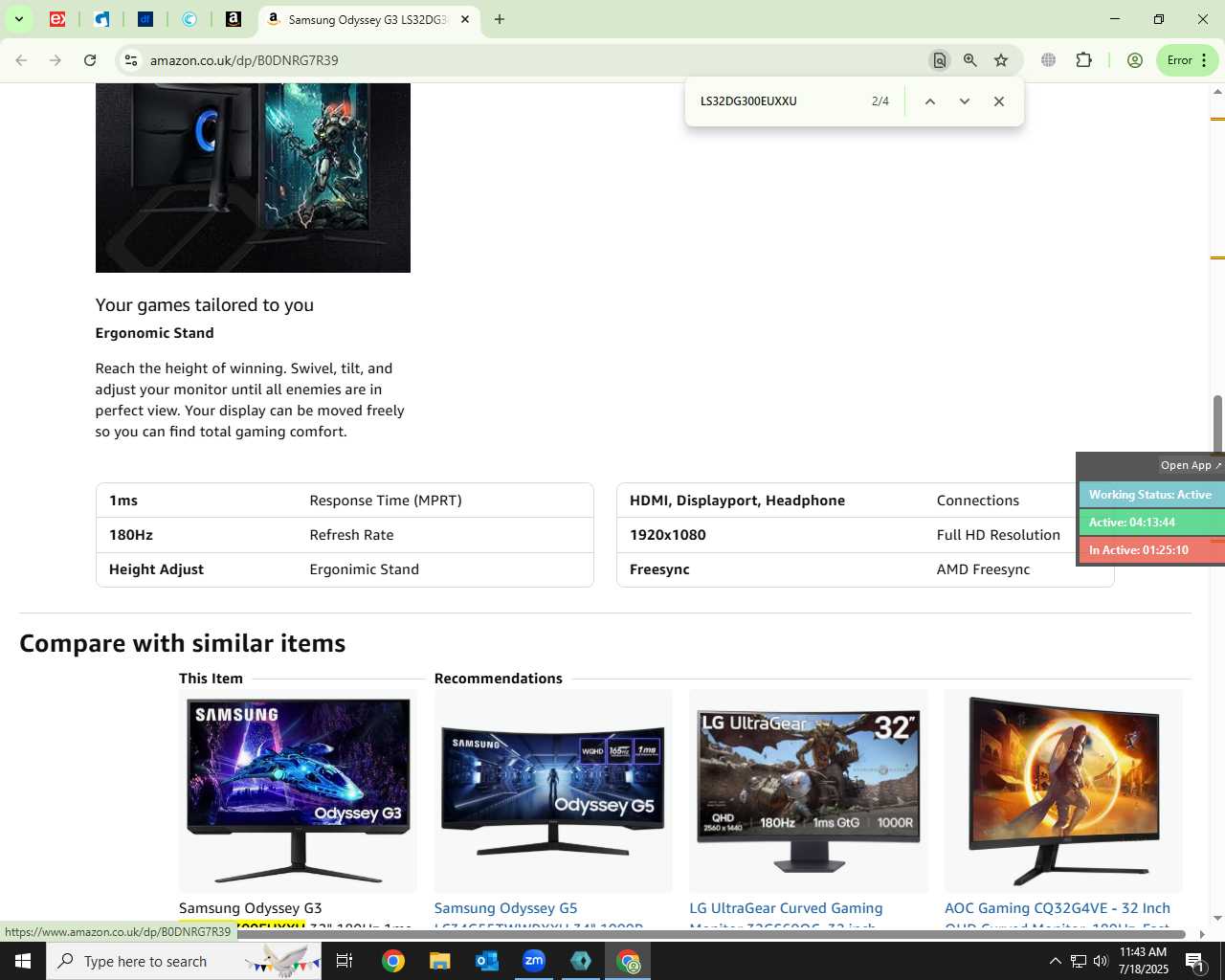This screenshot has width=1225, height=980.
Task: Open the zoom magnifier icon in address bar
Action: 970,60
